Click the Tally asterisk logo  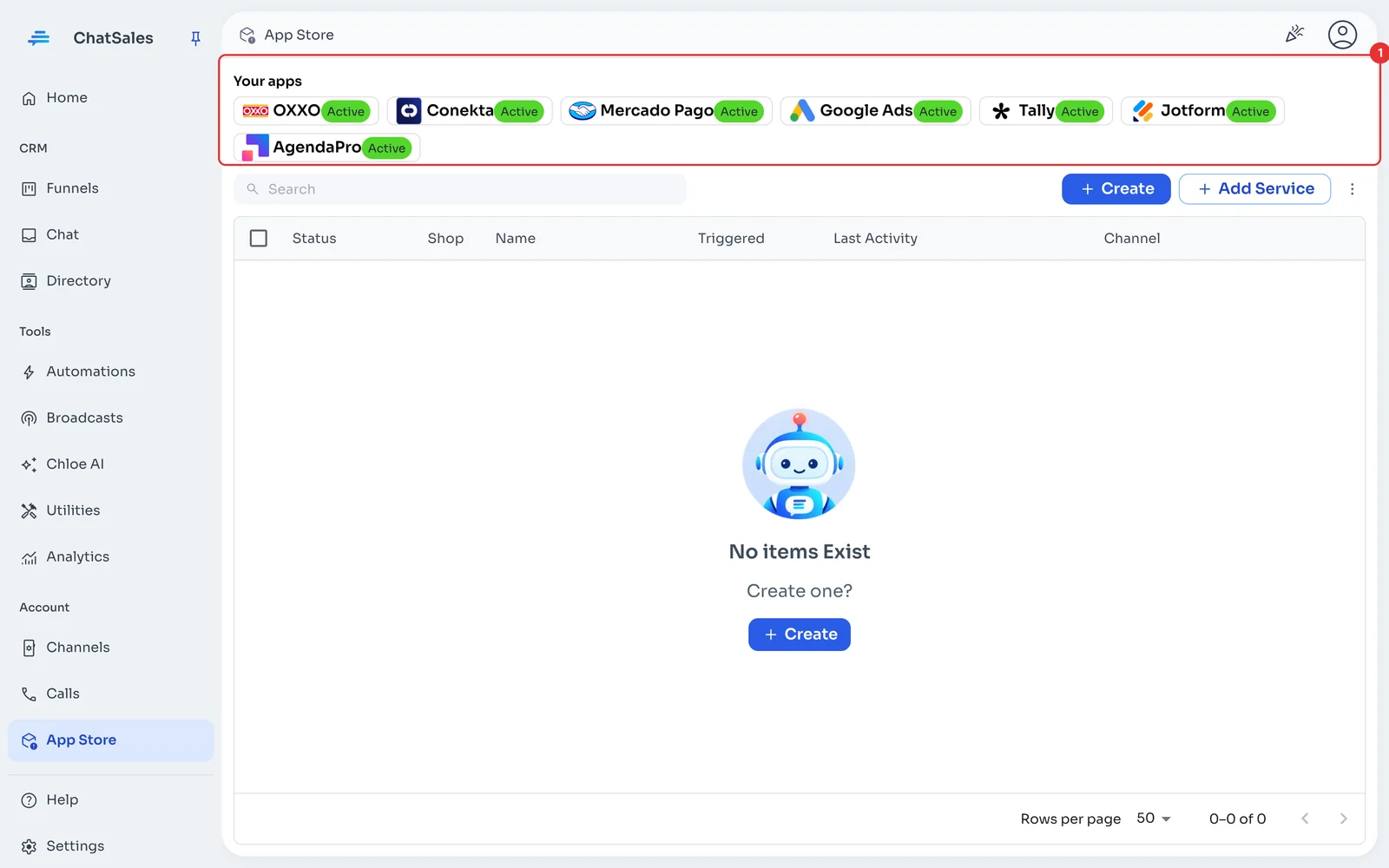click(1001, 111)
